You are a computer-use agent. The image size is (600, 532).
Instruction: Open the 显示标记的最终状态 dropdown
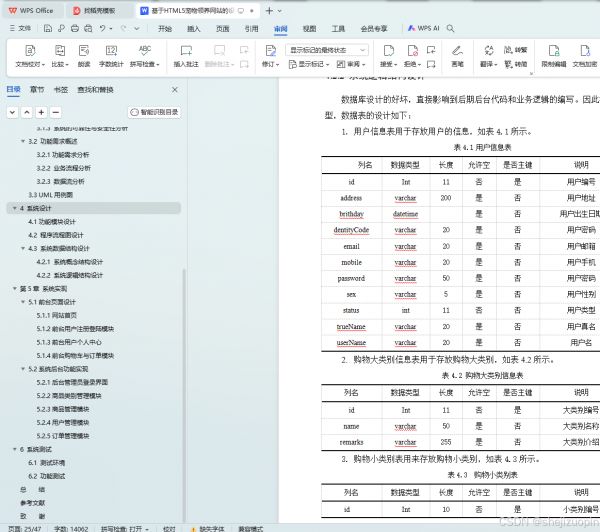coord(327,50)
